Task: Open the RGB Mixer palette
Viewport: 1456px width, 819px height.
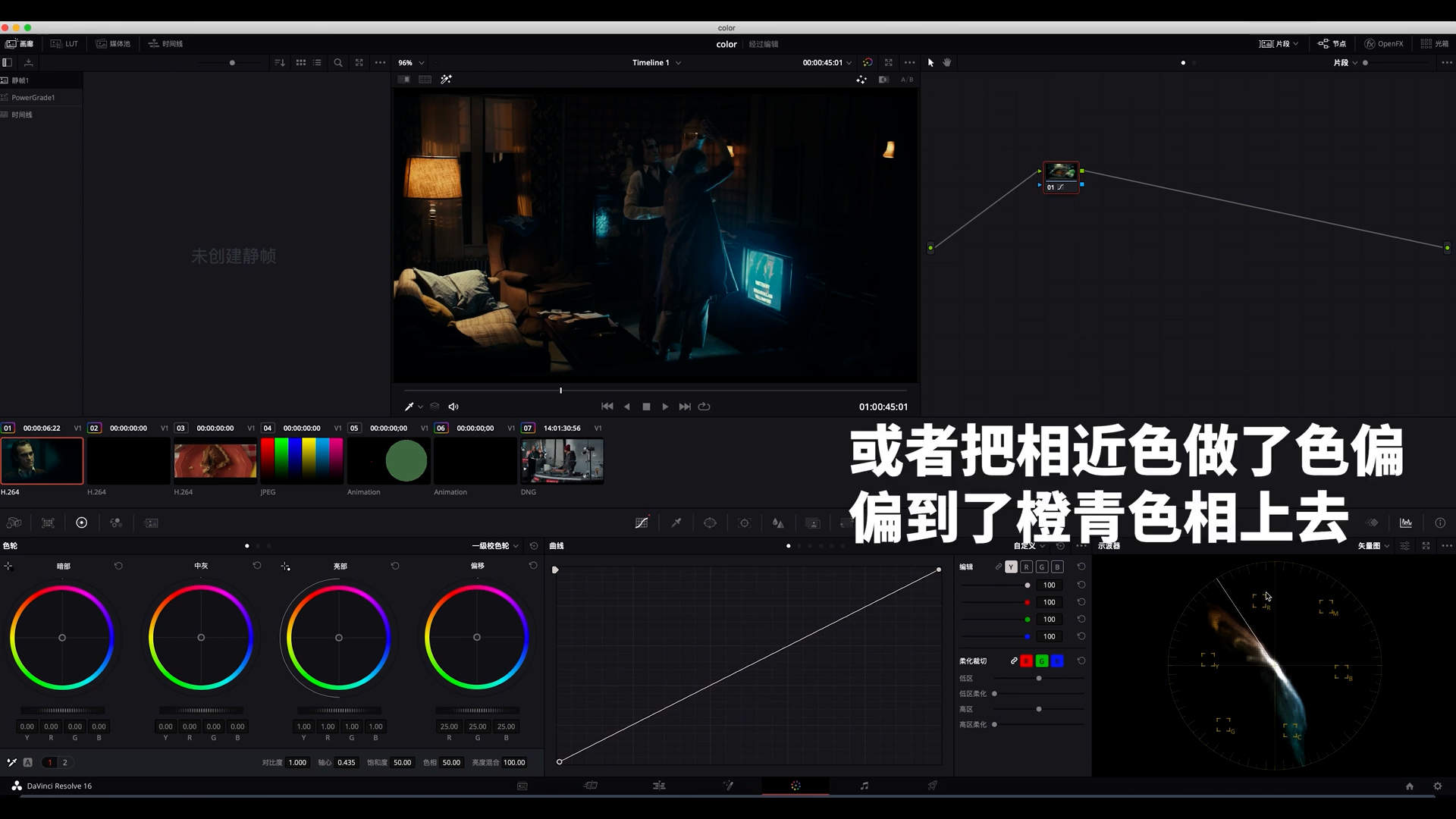Action: tap(116, 522)
